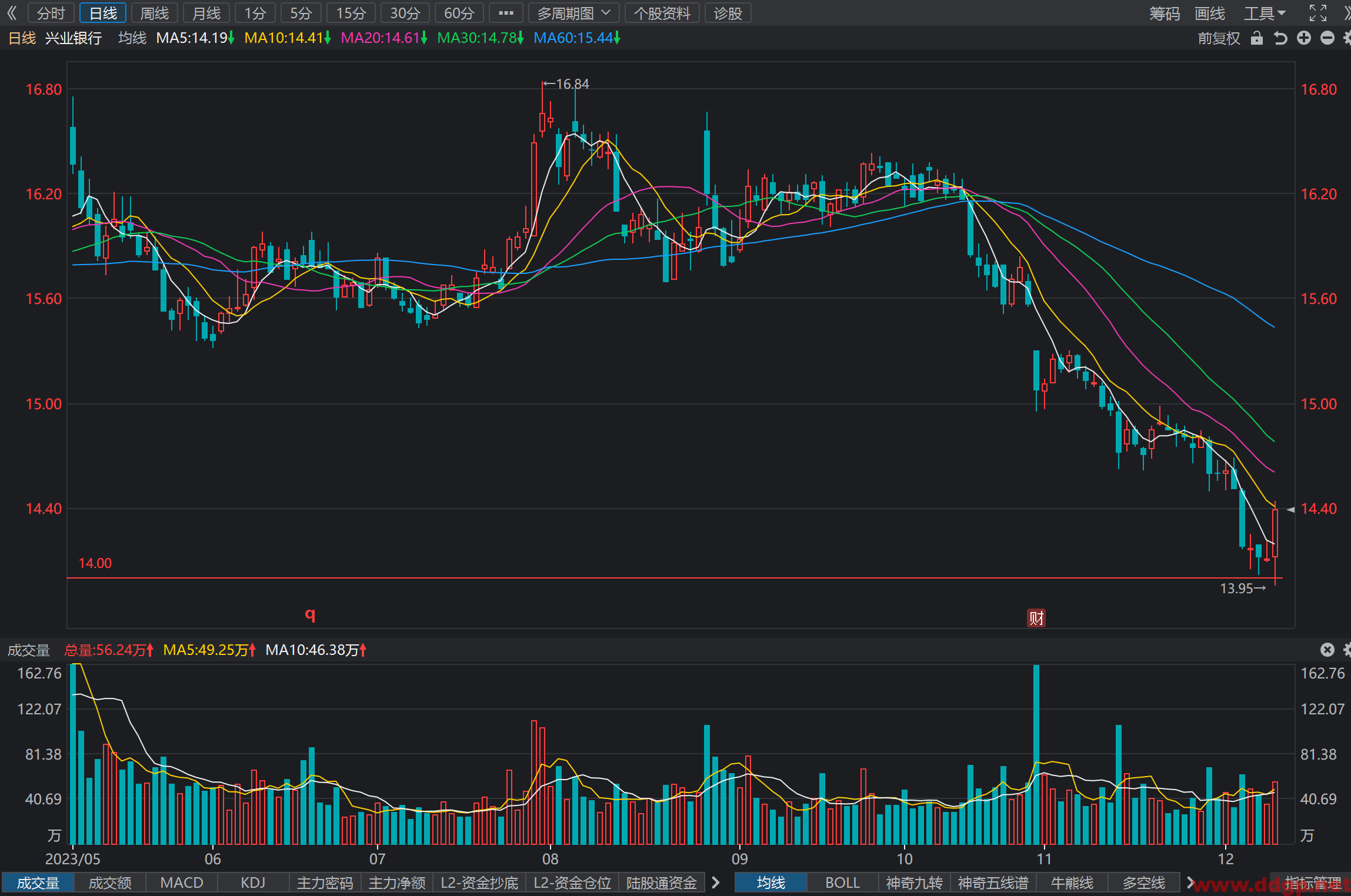Select the BOLL overlay tab
1351x896 pixels.
pyautogui.click(x=842, y=882)
